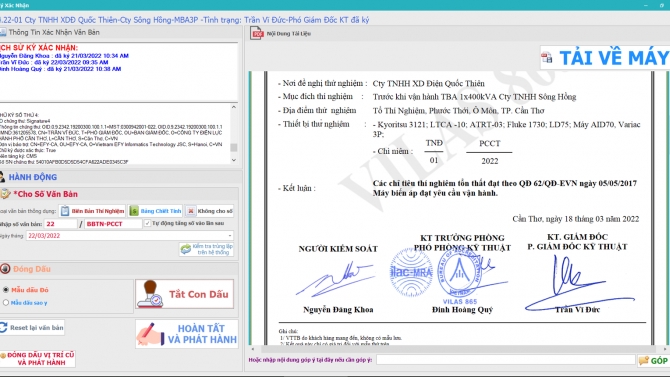The image size is (670, 377).
Task: Click the document viewer horizontal scroll left arrow
Action: click(x=253, y=349)
